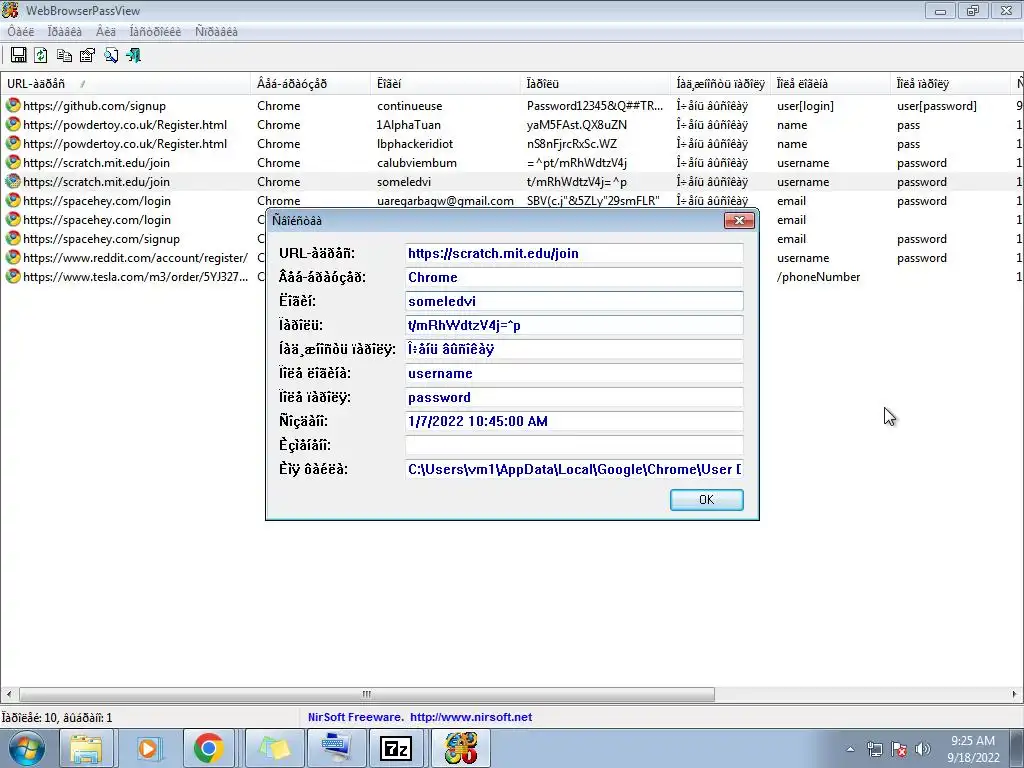Click the Find toolbar icon

(x=110, y=56)
